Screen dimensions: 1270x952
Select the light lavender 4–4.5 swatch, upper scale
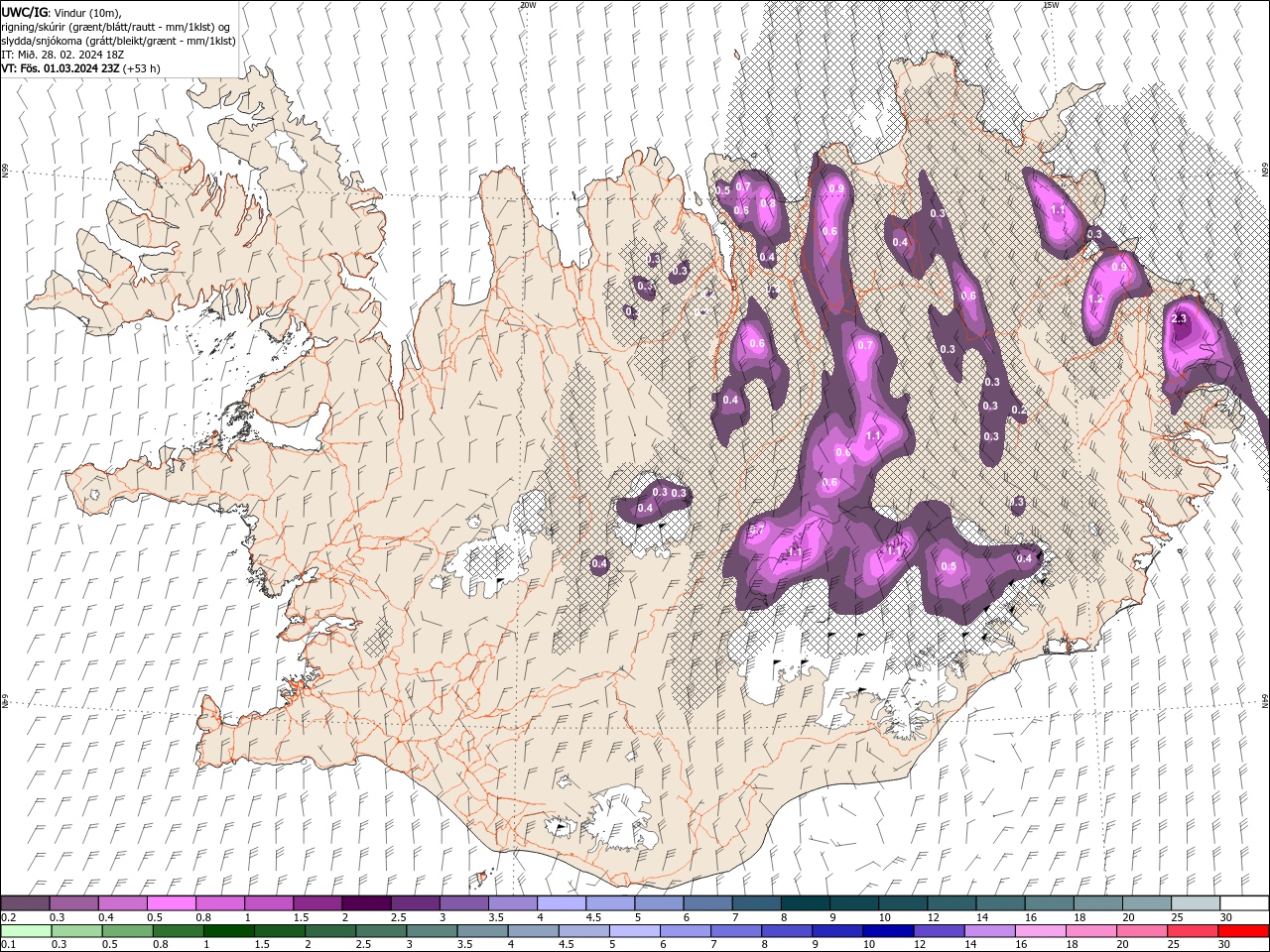point(562,903)
